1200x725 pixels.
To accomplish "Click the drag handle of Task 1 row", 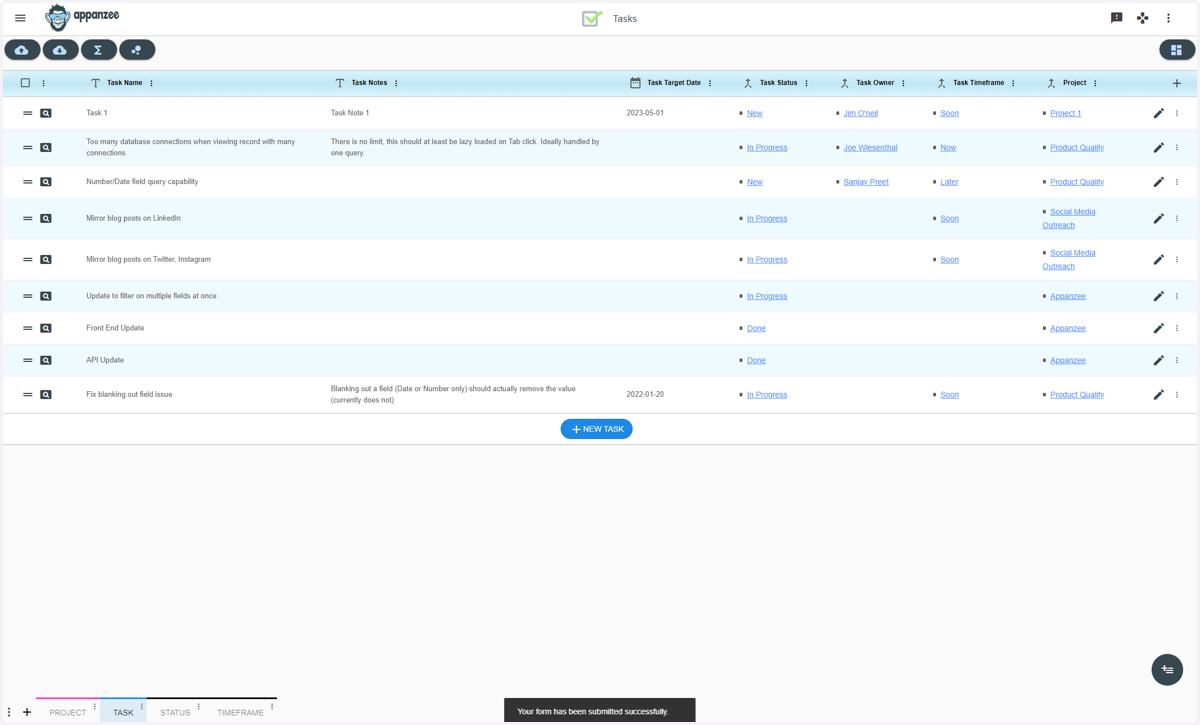I will click(x=27, y=113).
